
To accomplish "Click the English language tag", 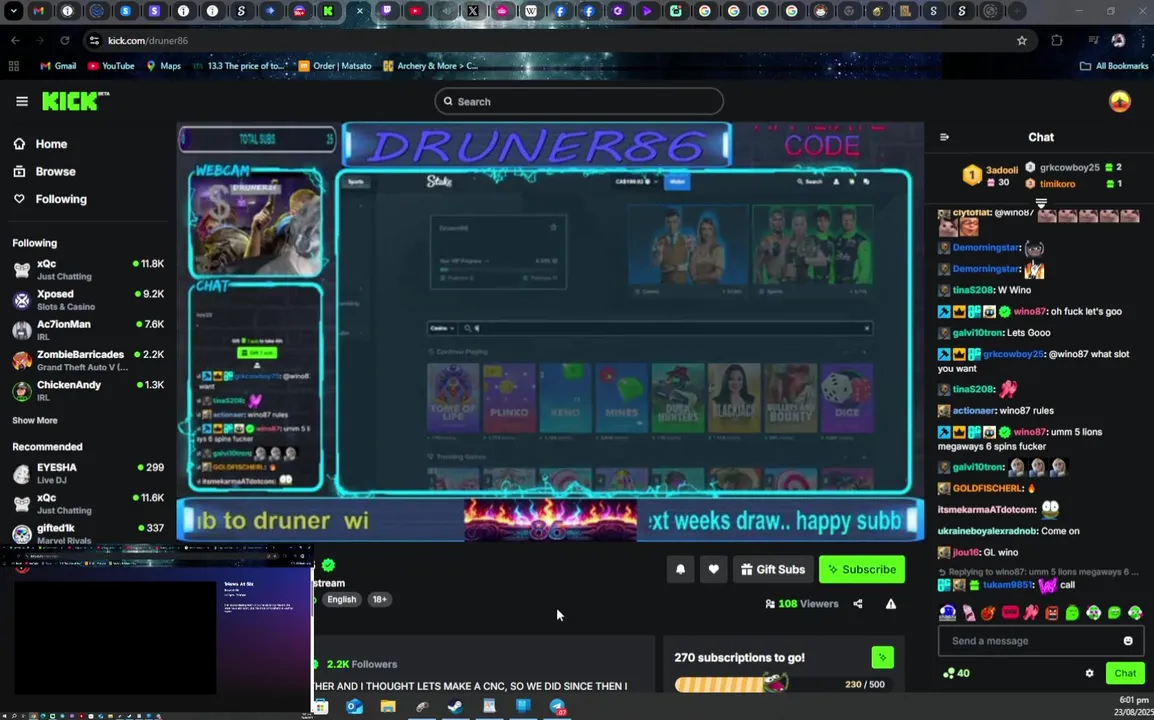I will [341, 599].
